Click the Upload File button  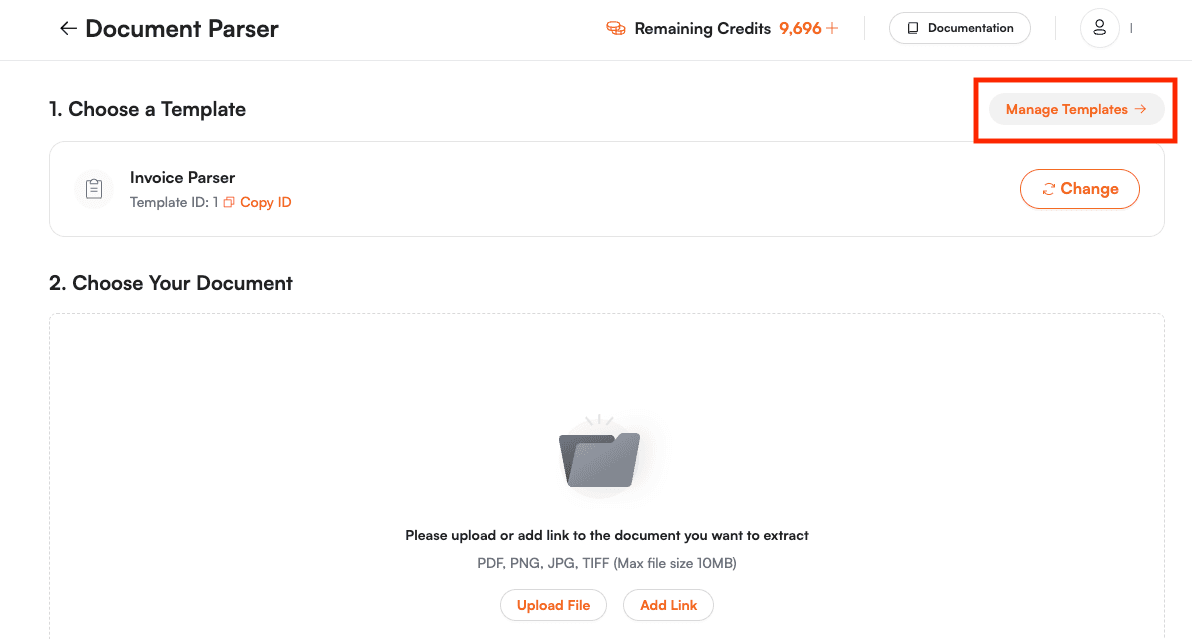point(553,605)
